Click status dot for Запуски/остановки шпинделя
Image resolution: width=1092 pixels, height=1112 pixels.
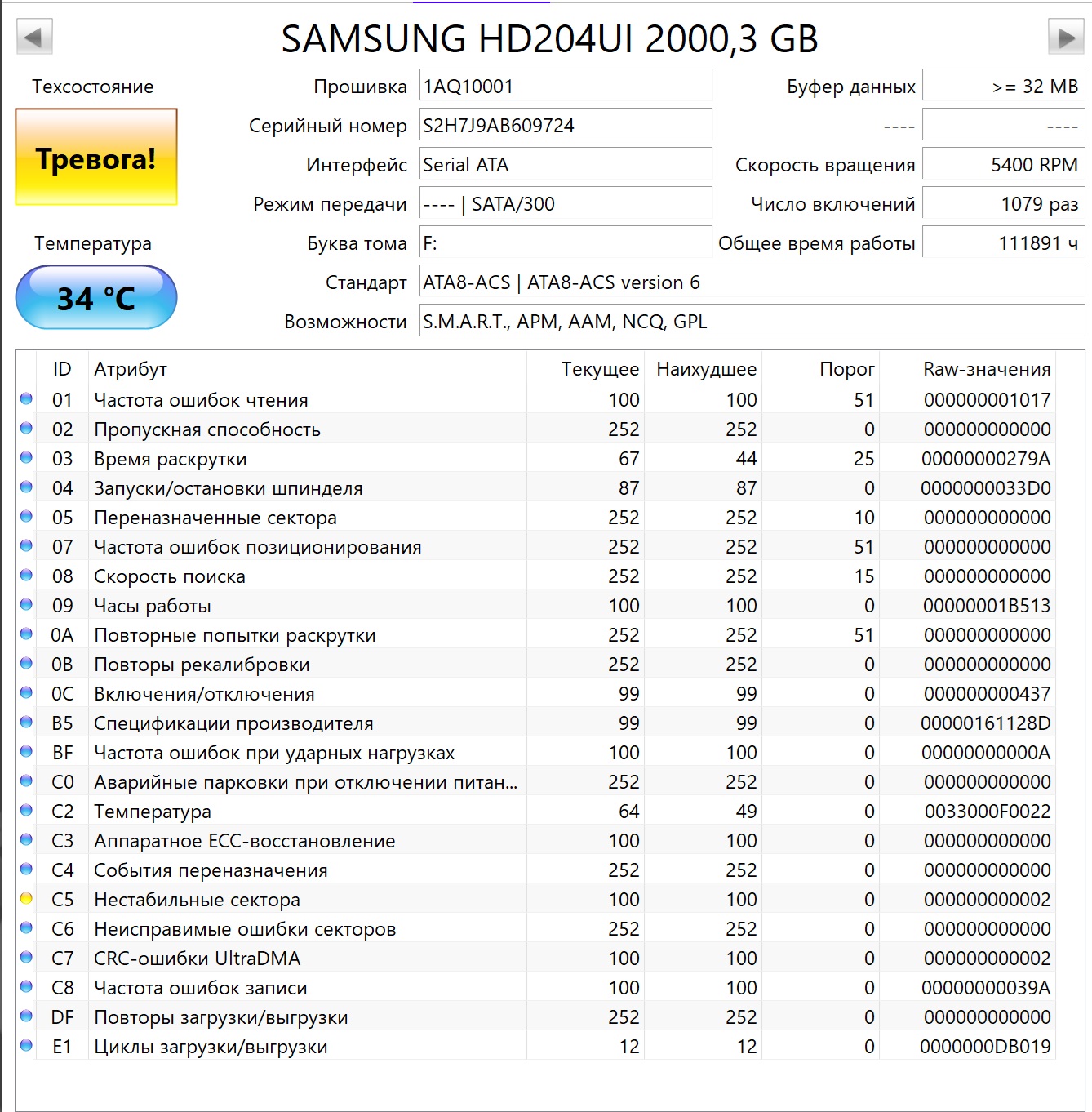[x=26, y=487]
